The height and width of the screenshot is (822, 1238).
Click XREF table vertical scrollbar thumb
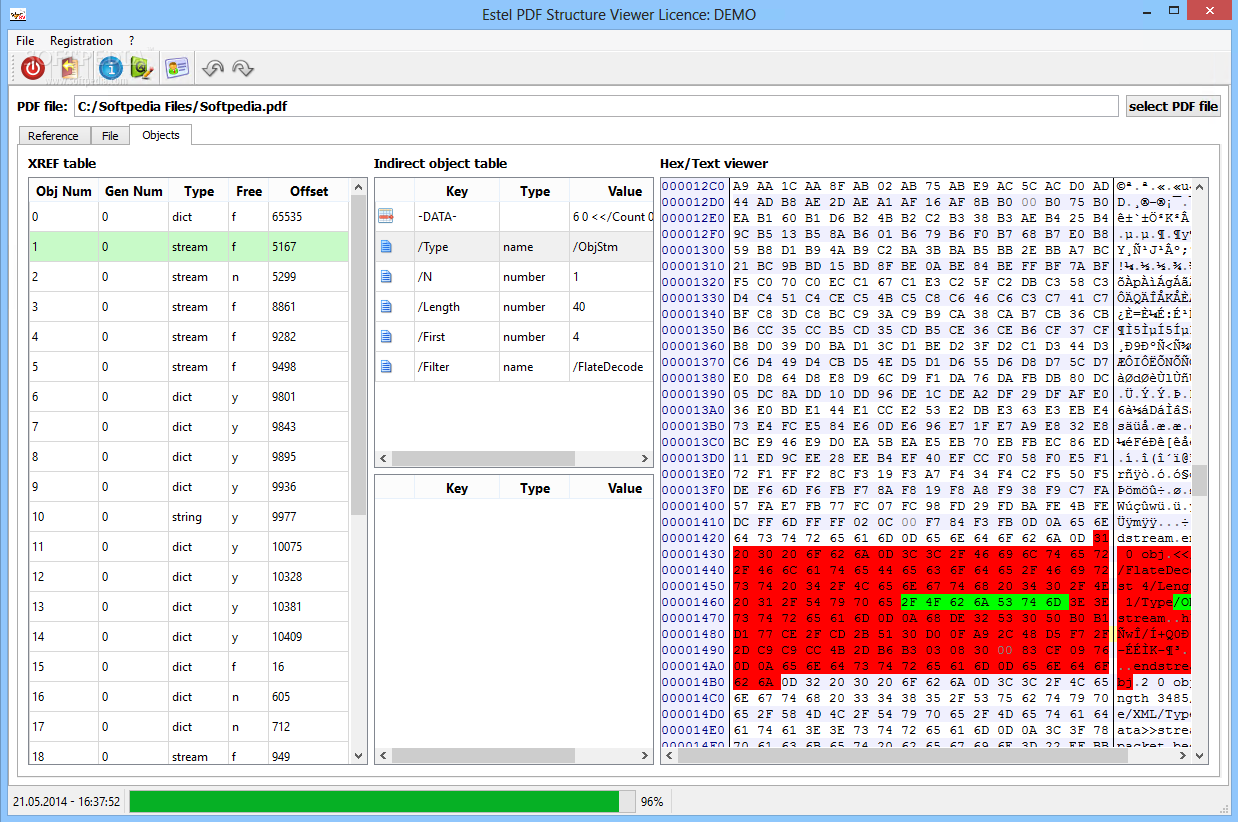click(x=359, y=355)
